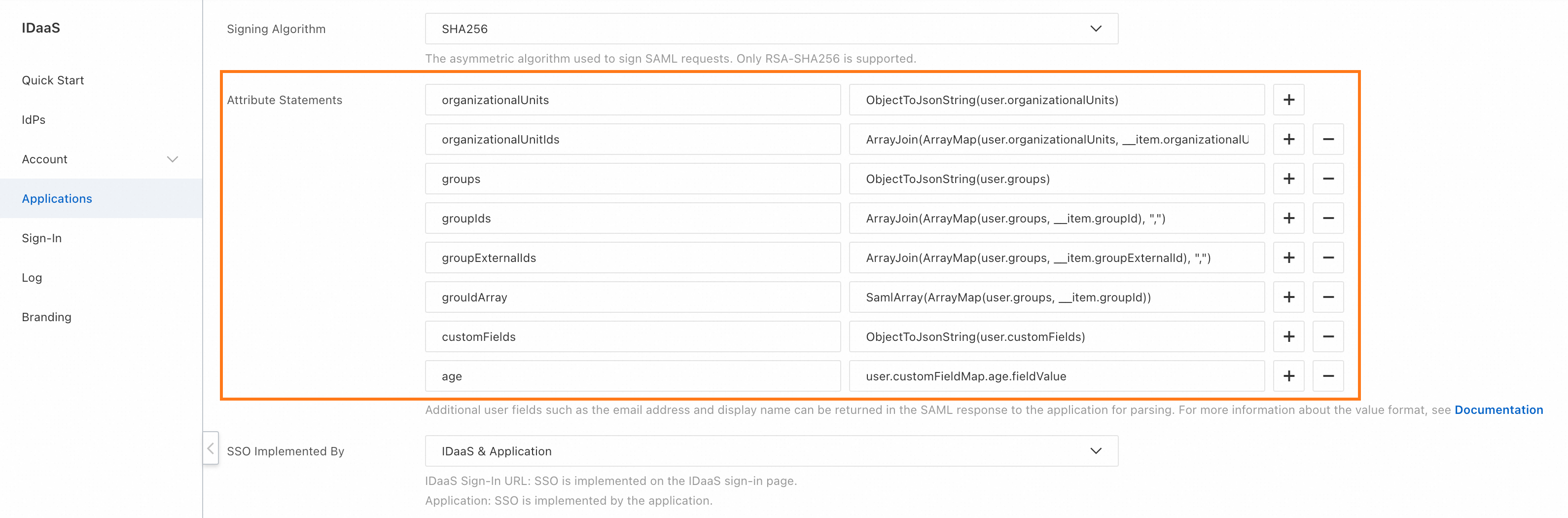This screenshot has width=1568, height=518.
Task: Edit the groups attribute name field
Action: click(633, 179)
